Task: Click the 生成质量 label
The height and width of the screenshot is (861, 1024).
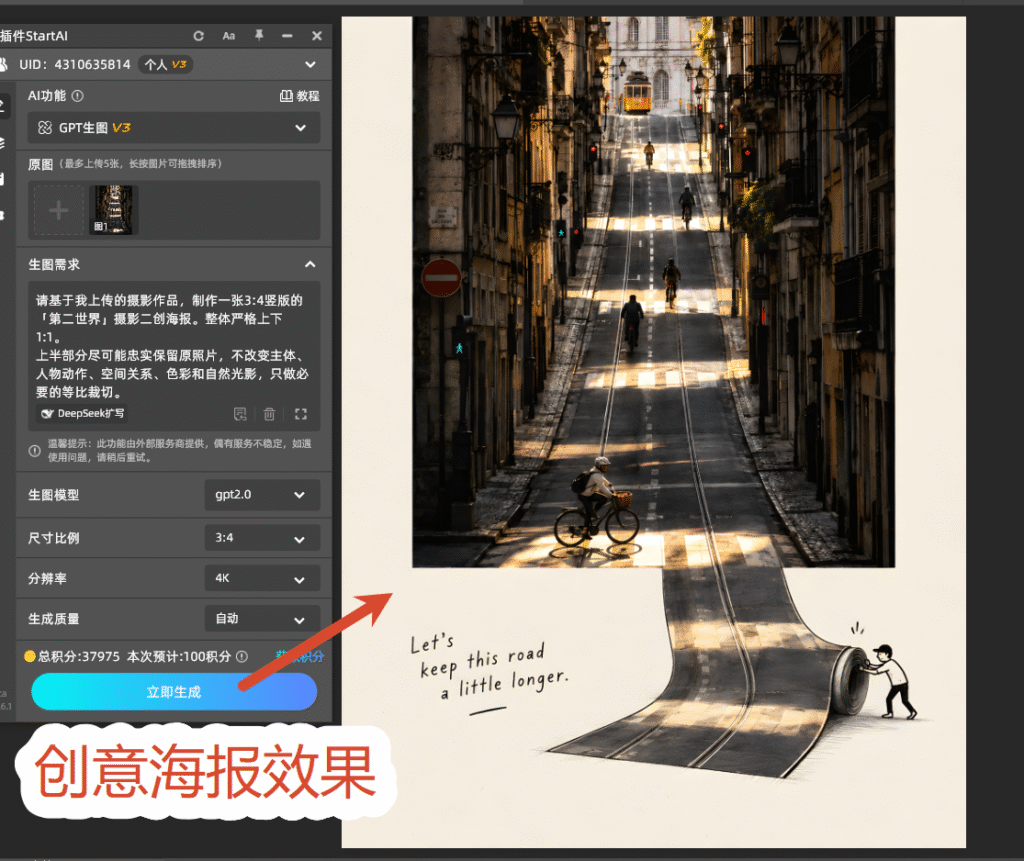Action: pos(54,619)
